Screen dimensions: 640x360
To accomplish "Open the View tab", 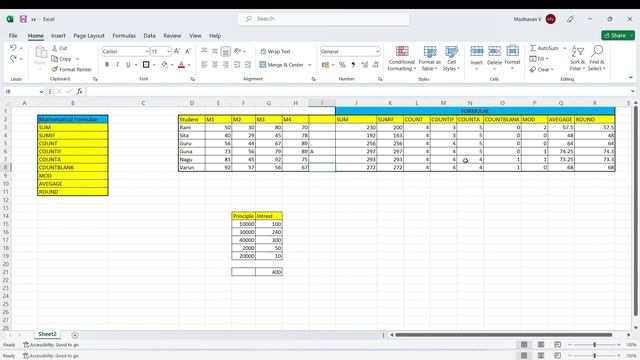I will 195,36.
